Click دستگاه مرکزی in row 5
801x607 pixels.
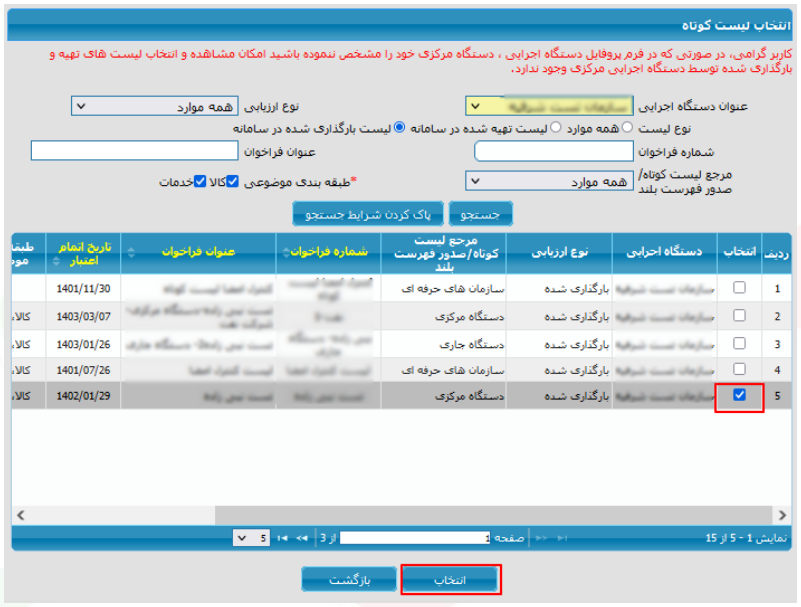tap(469, 396)
